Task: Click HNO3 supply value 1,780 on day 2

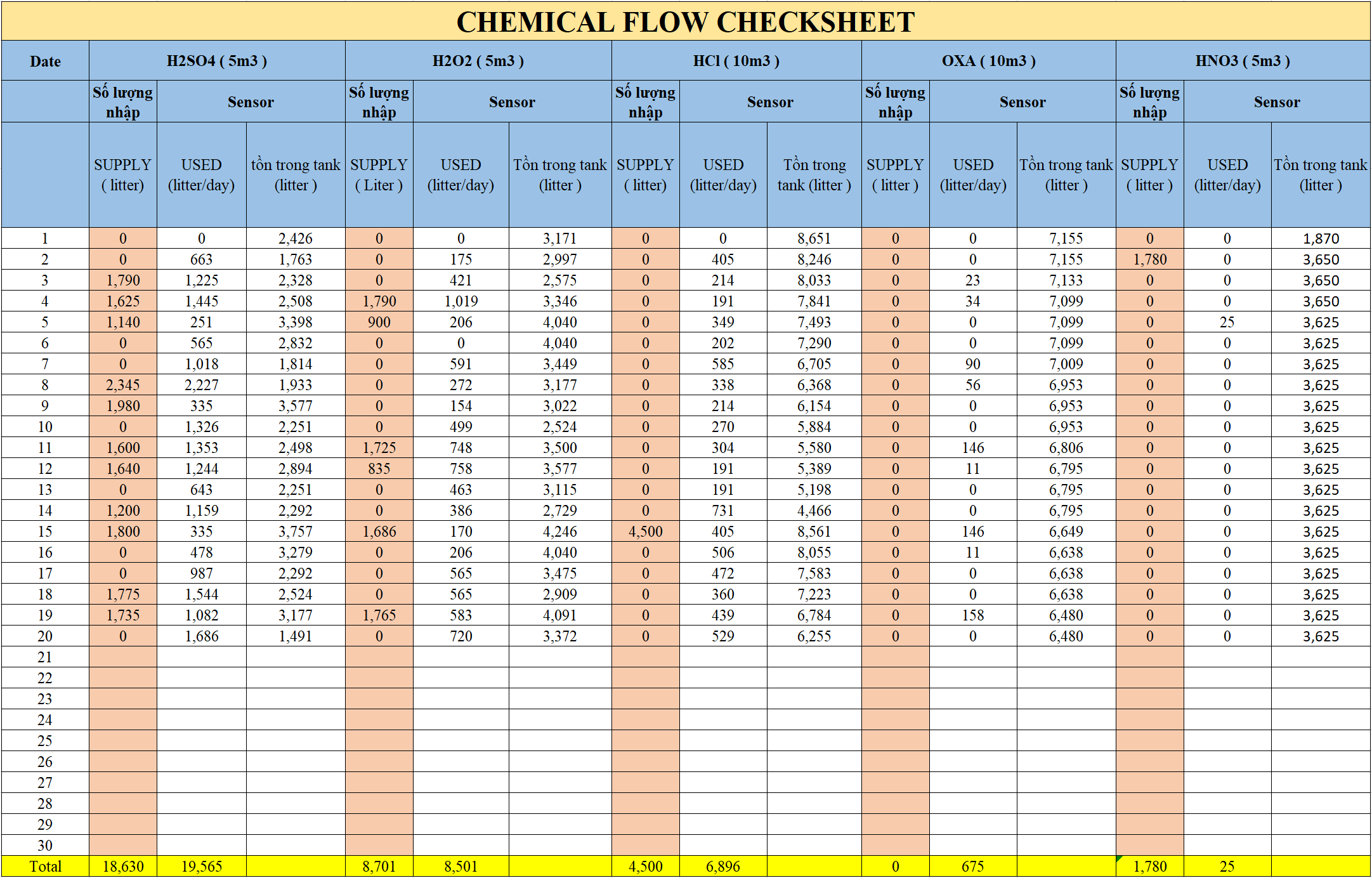Action: point(1150,259)
